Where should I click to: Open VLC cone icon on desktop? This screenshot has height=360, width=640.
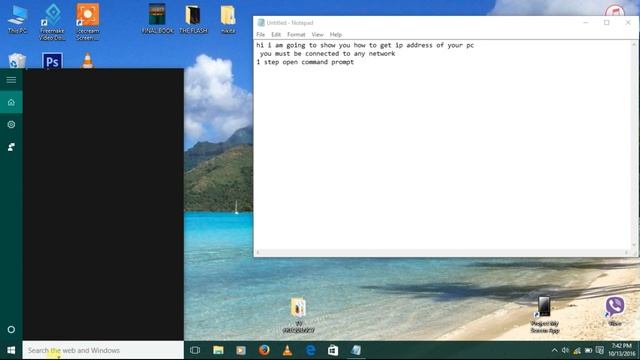[x=87, y=61]
